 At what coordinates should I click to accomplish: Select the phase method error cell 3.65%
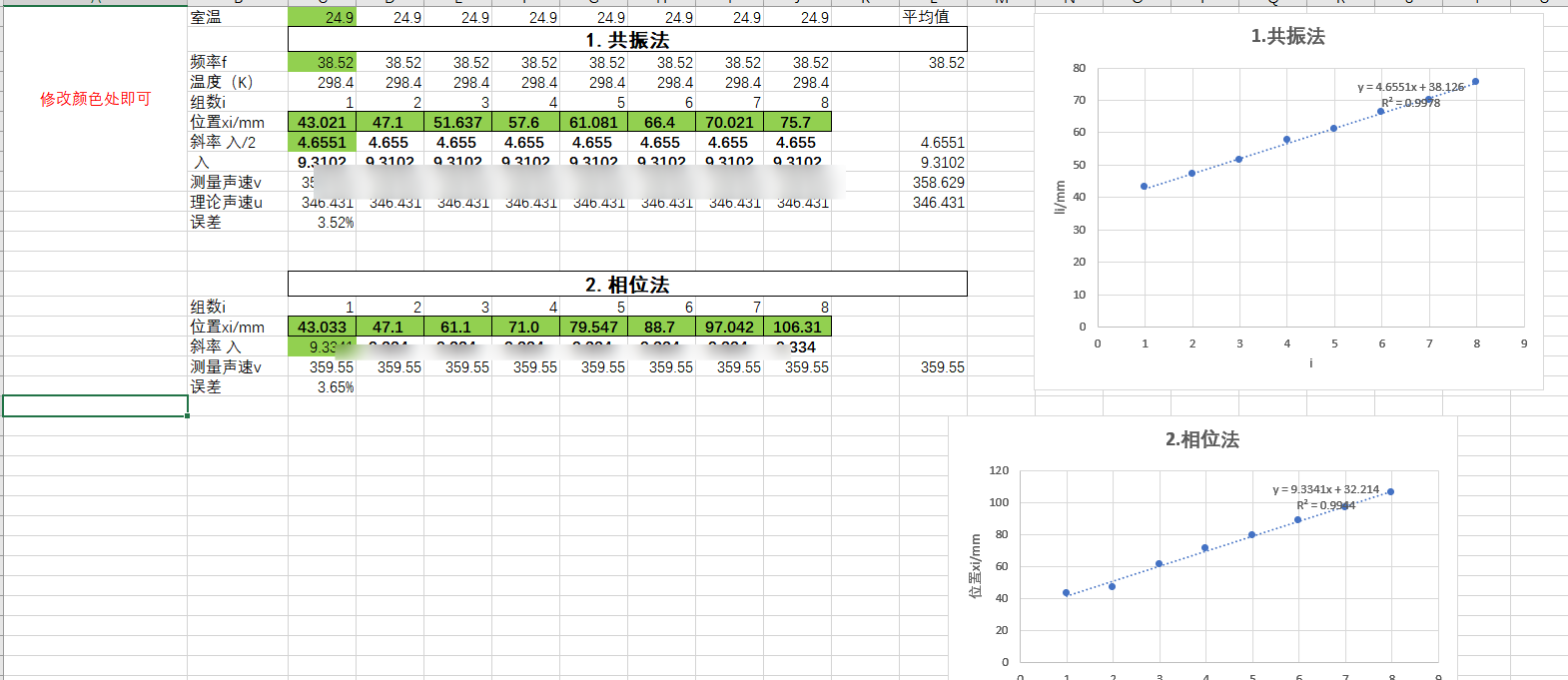pyautogui.click(x=335, y=386)
